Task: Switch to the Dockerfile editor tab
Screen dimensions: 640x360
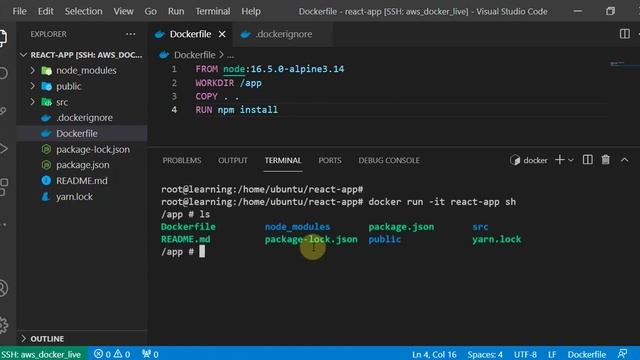Action: (190, 34)
